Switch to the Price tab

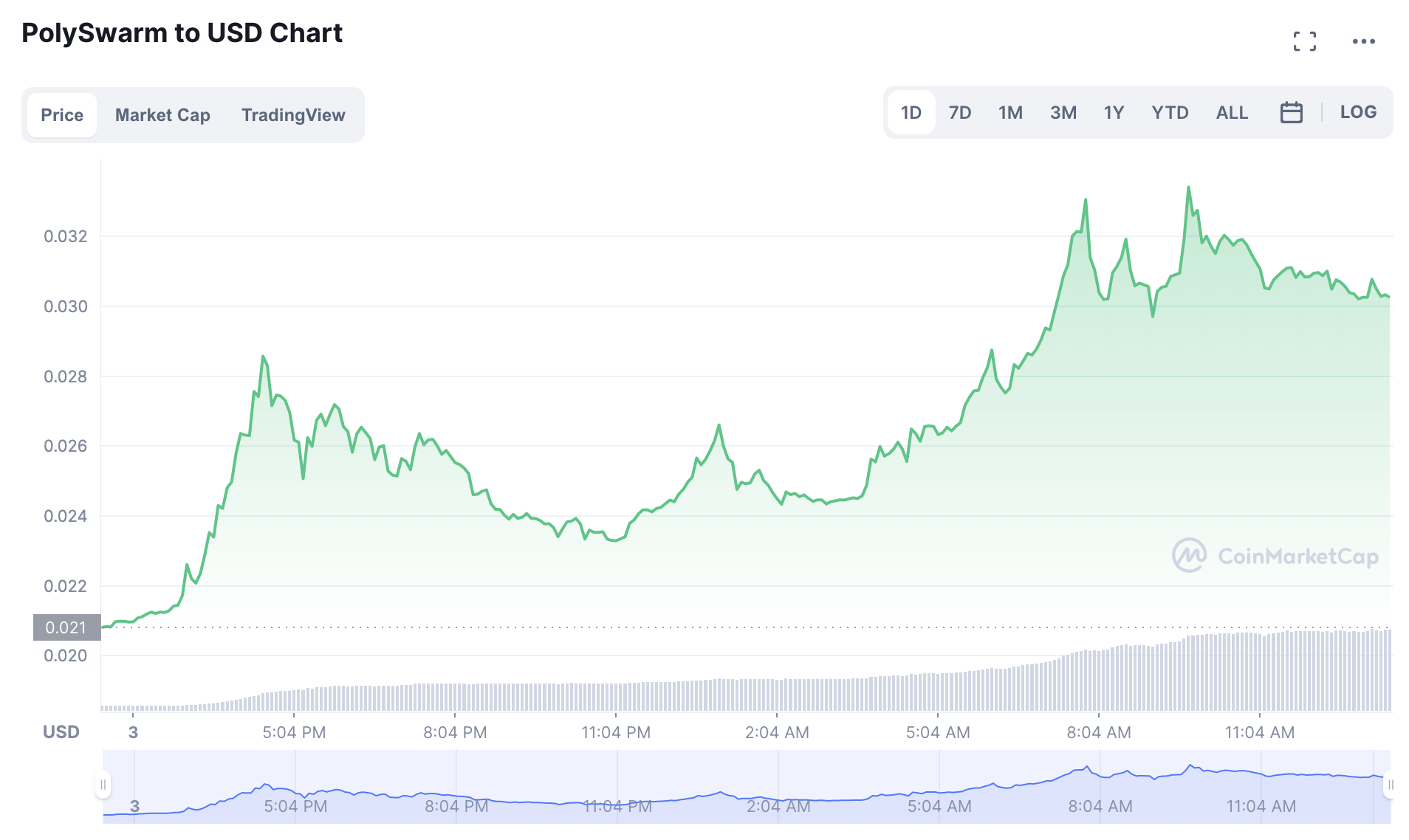[x=62, y=115]
